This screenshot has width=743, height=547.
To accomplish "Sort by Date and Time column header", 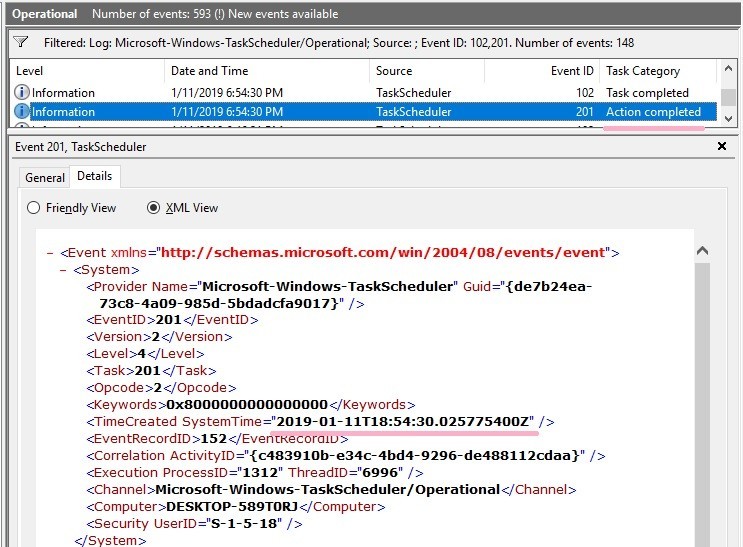I will coord(267,71).
